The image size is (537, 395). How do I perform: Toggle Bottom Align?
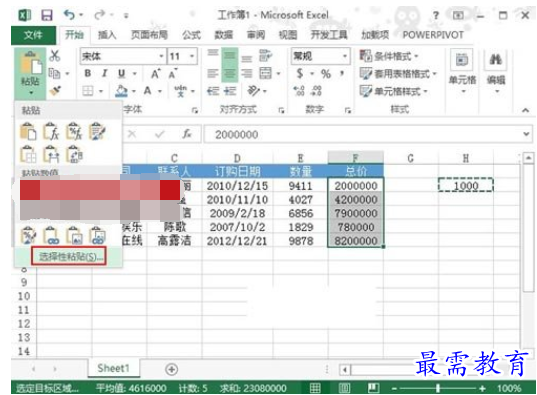247,59
